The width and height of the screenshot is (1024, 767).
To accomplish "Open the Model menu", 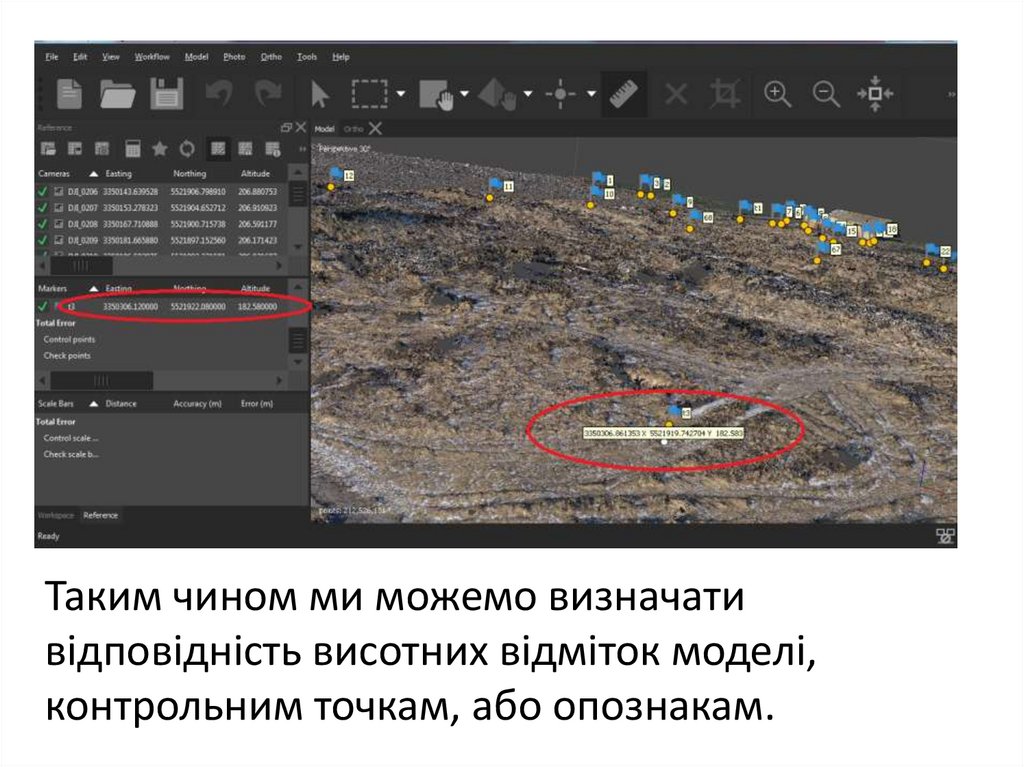I will click(196, 57).
